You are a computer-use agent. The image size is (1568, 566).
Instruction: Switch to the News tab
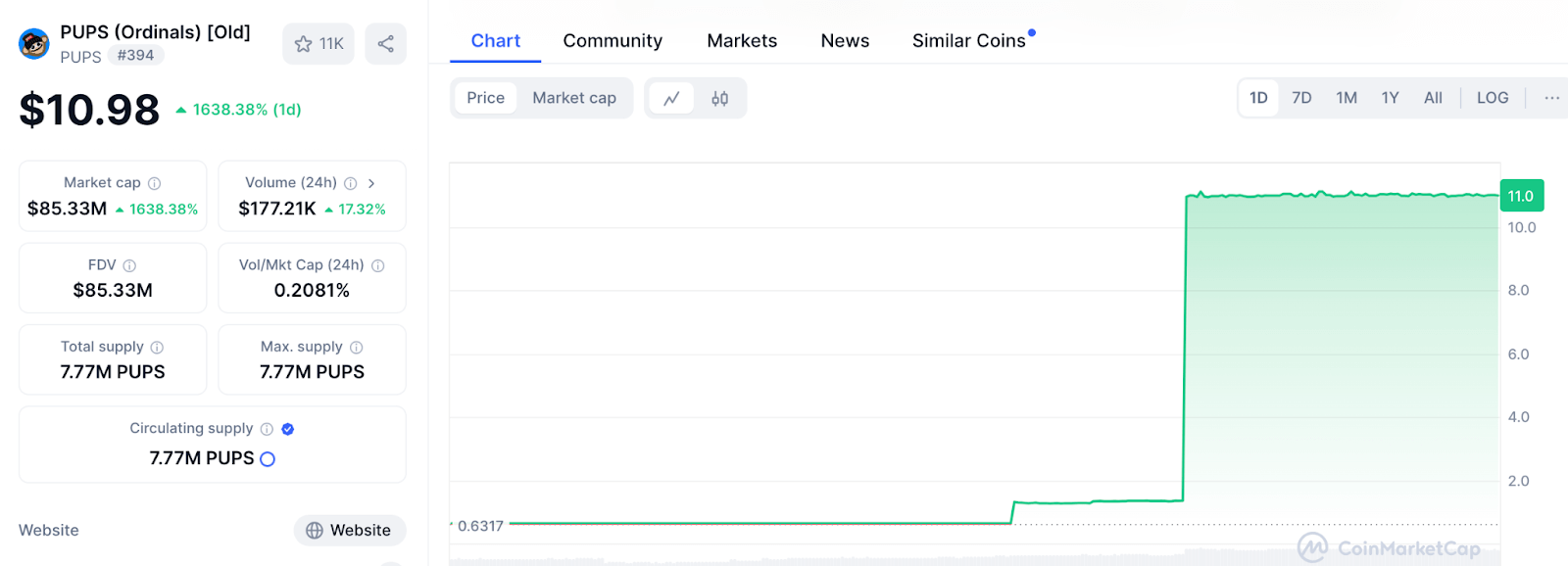845,41
